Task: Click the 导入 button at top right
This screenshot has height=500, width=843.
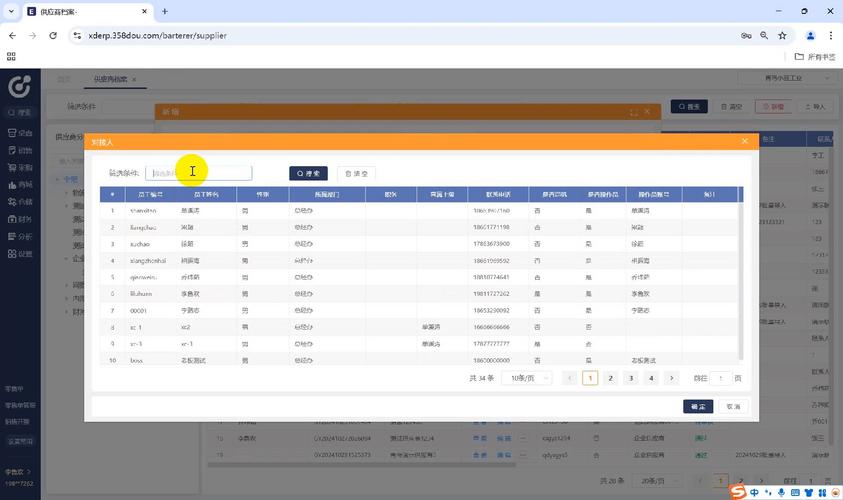Action: click(x=816, y=106)
